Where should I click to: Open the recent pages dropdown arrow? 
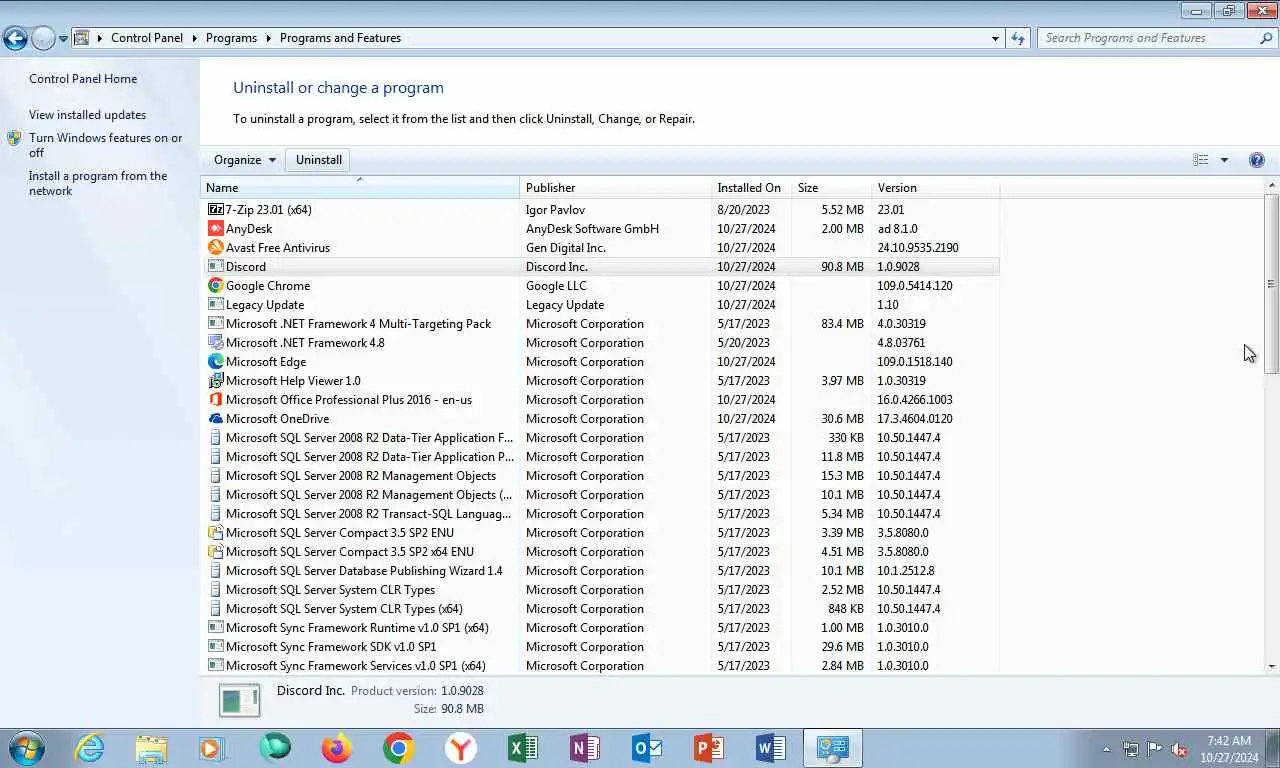pyautogui.click(x=63, y=39)
